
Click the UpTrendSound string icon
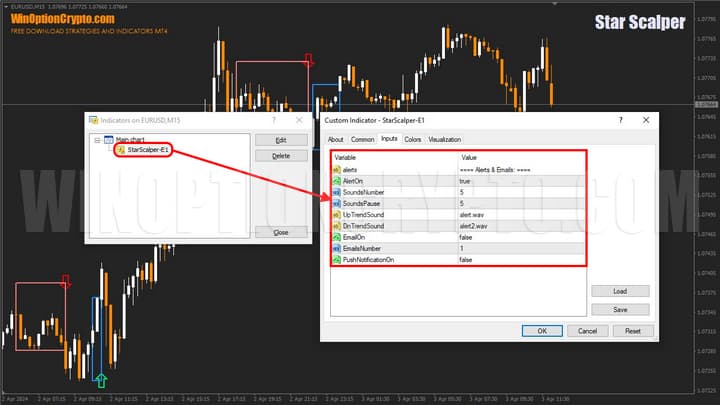337,215
